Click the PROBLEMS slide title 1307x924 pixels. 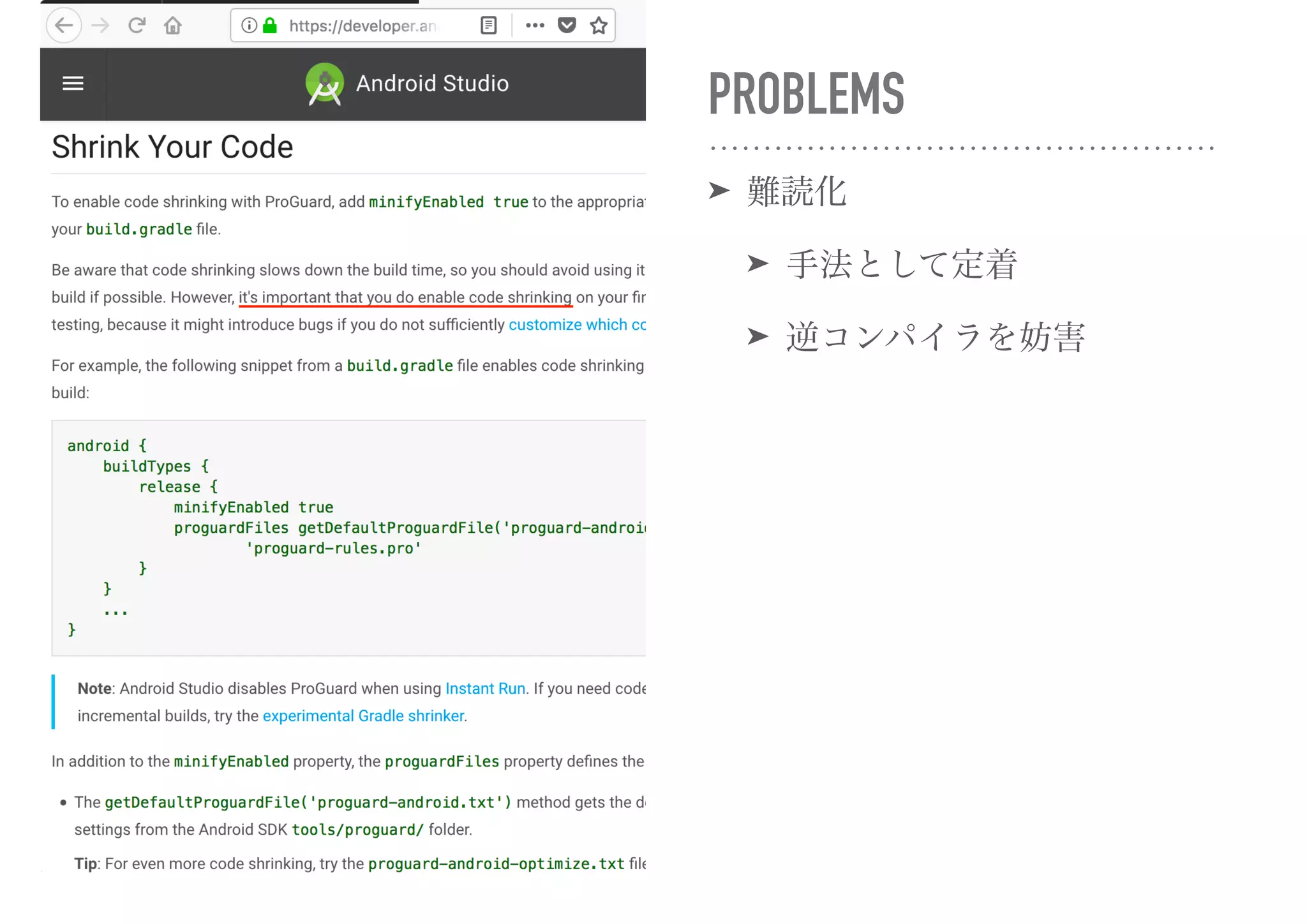(807, 94)
